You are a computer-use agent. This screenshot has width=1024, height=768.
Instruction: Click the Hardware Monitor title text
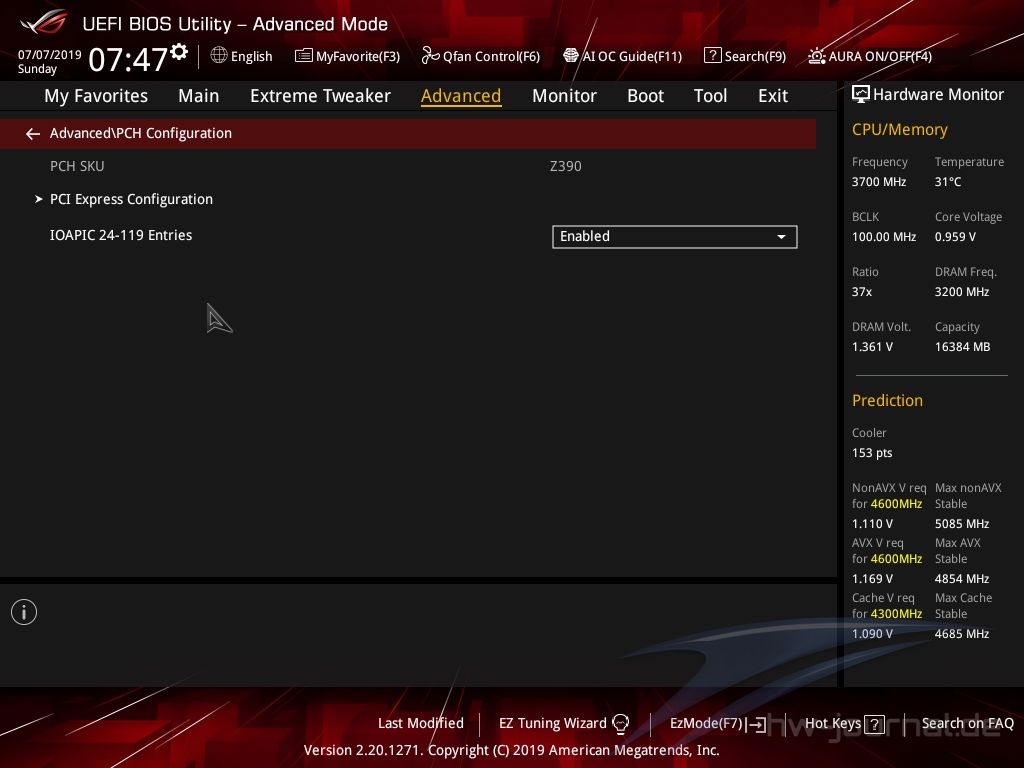[x=938, y=95]
